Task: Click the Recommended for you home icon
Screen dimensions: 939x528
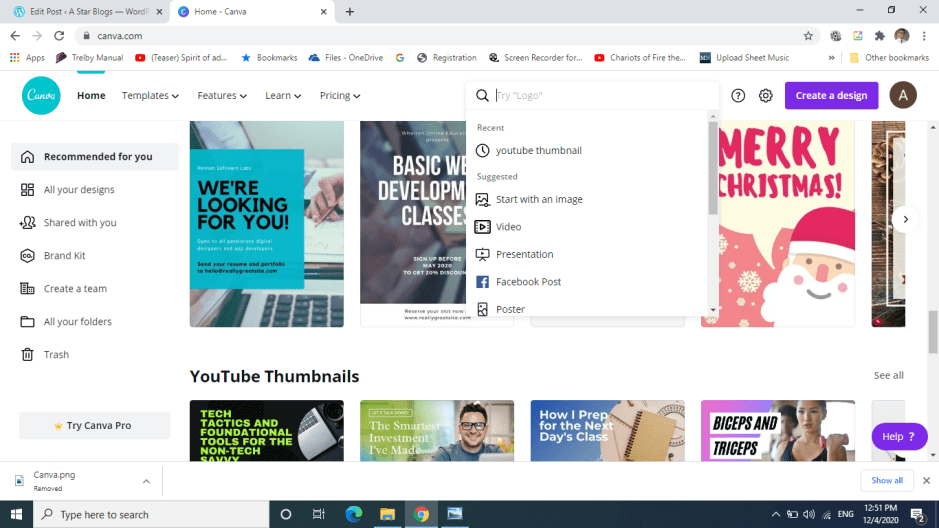Action: [28, 157]
